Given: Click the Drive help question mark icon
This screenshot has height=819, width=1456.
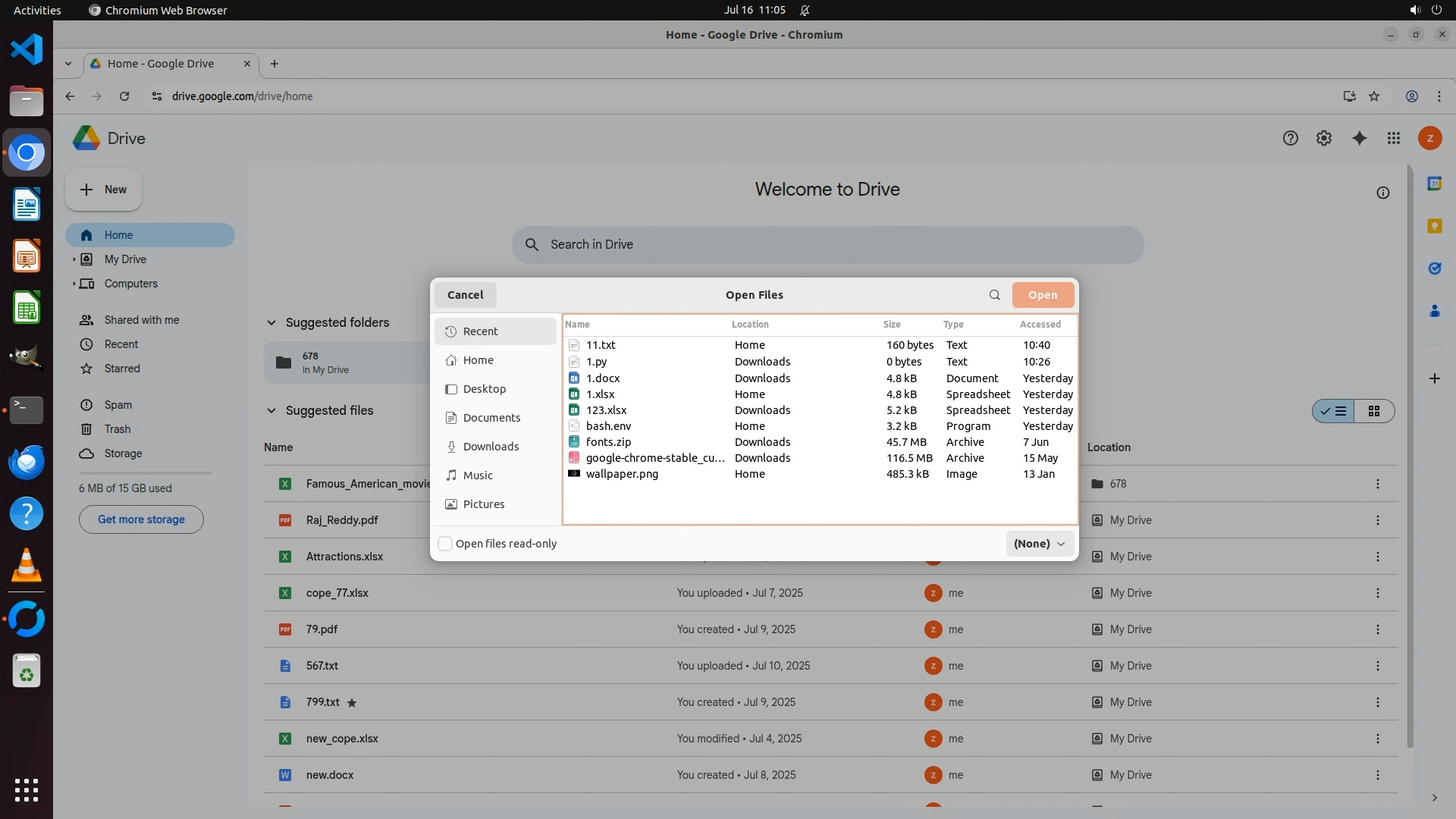Looking at the screenshot, I should tap(1290, 138).
